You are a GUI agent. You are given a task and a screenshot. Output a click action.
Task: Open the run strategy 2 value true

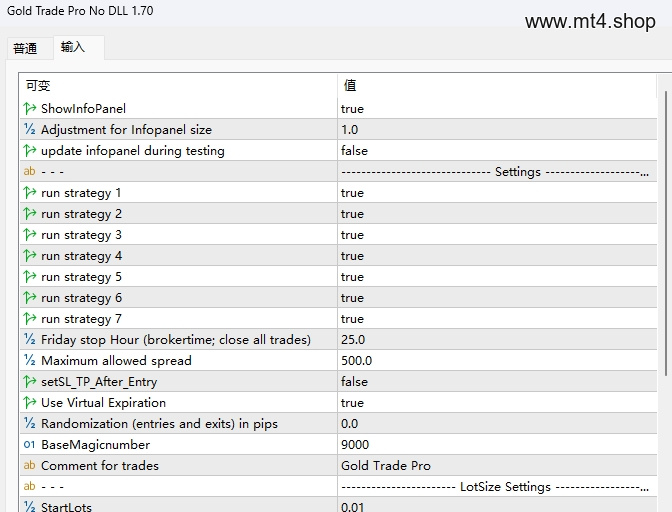coord(497,213)
